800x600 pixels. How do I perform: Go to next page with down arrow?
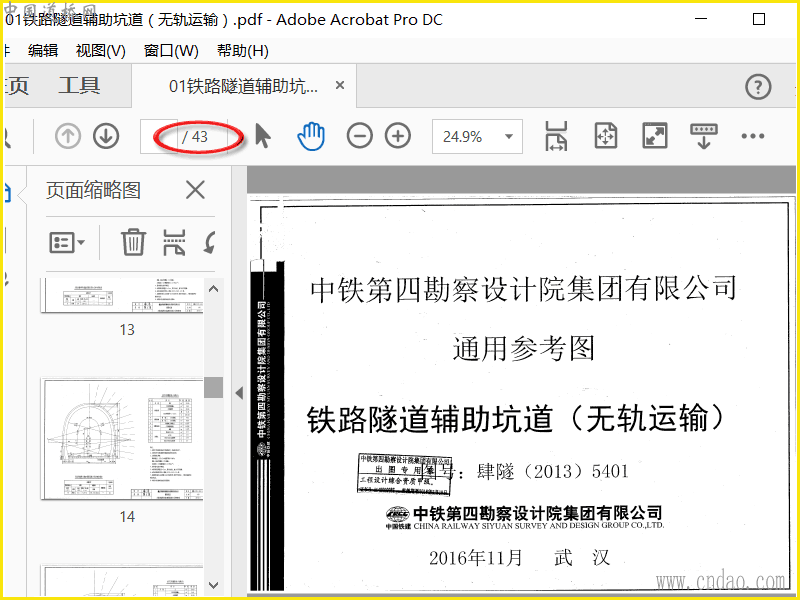coord(106,136)
